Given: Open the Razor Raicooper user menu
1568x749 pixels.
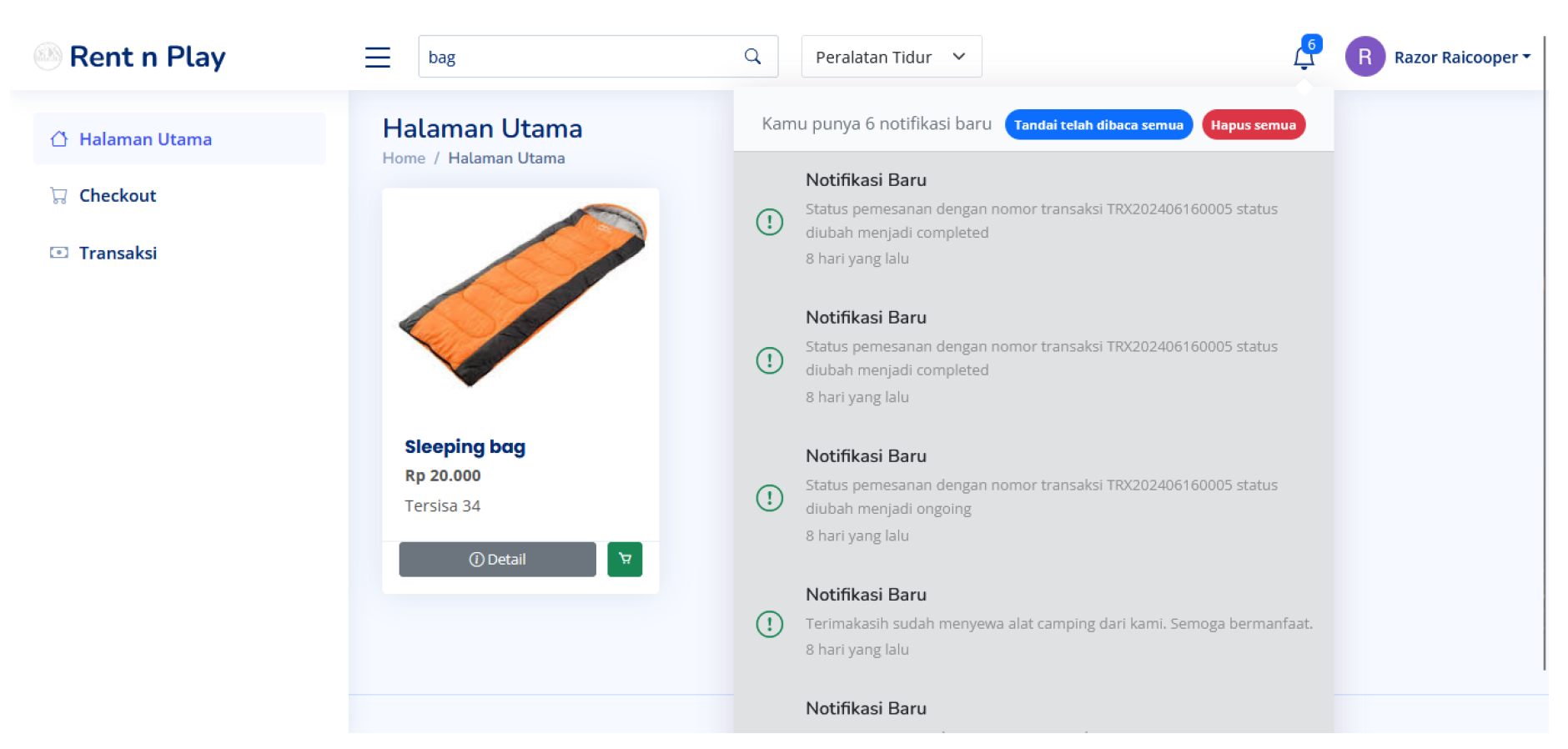Looking at the screenshot, I should [x=1461, y=57].
